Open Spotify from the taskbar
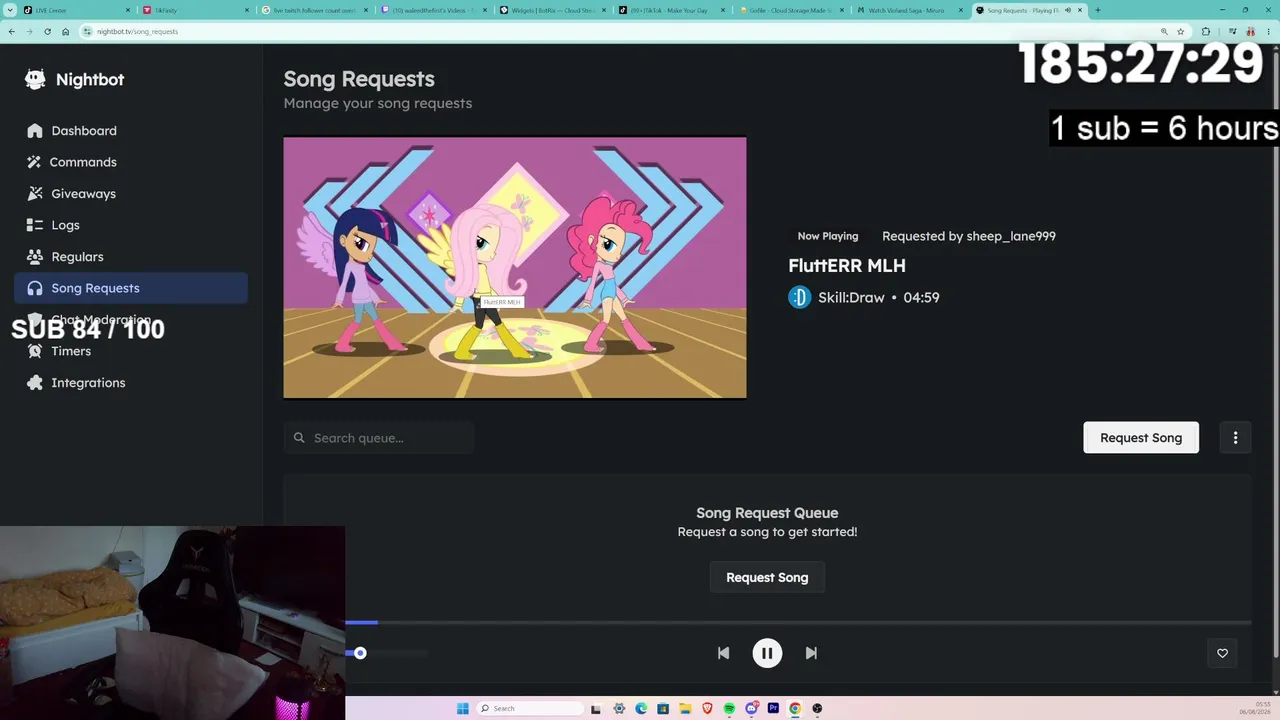1280x720 pixels. 729,708
